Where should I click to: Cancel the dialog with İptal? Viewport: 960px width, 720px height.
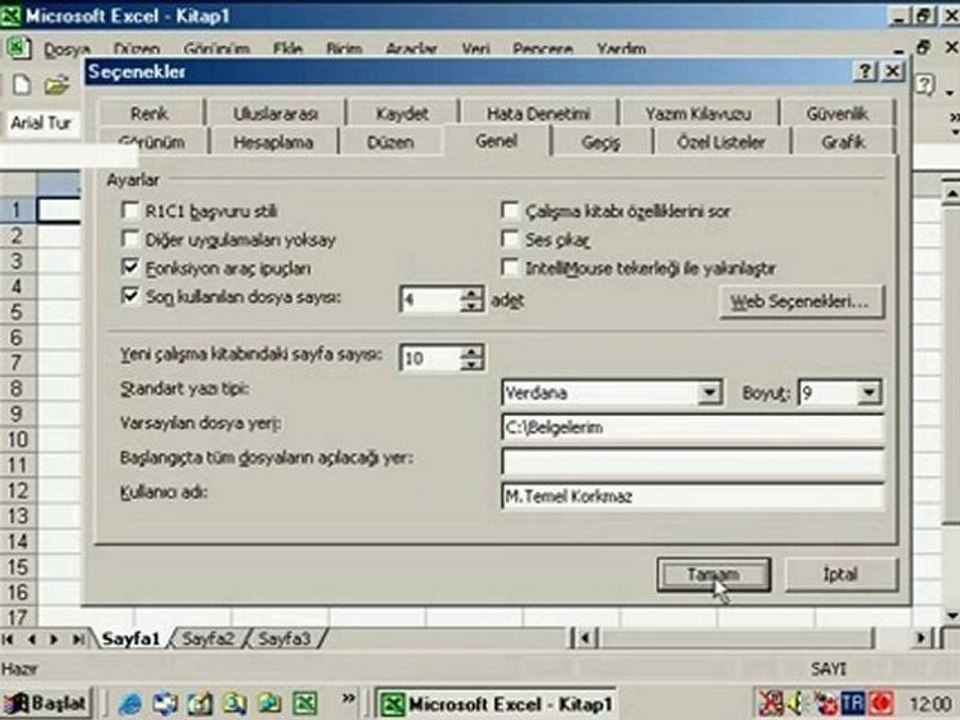click(841, 574)
